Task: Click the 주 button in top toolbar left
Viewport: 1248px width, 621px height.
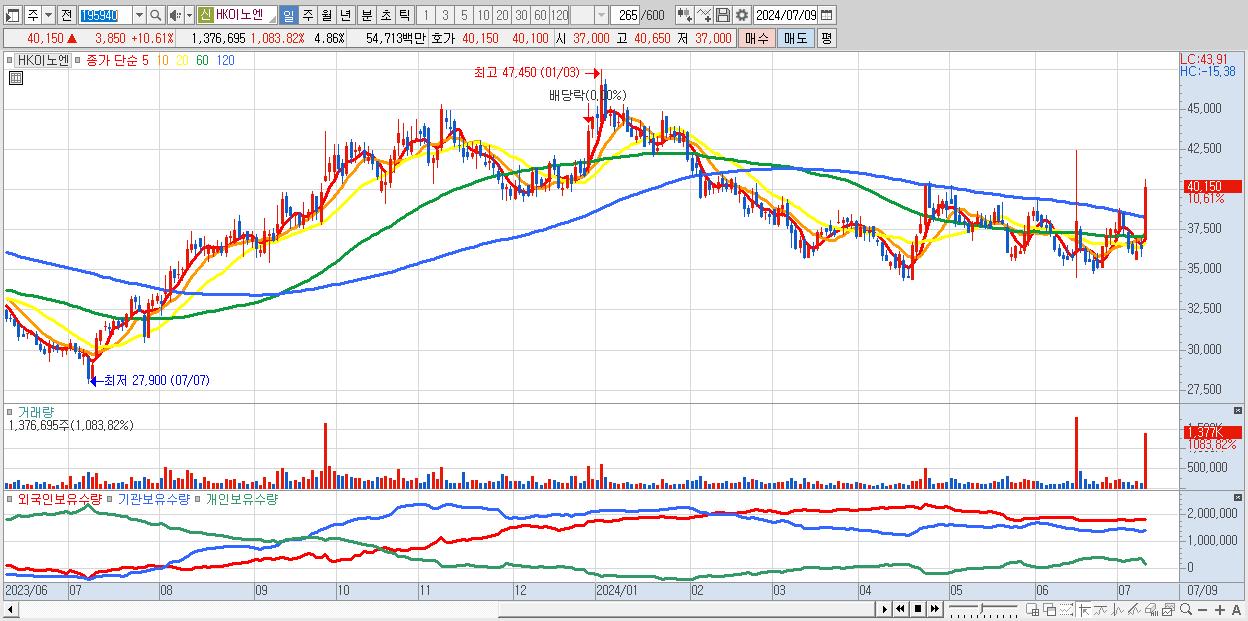Action: pos(33,15)
